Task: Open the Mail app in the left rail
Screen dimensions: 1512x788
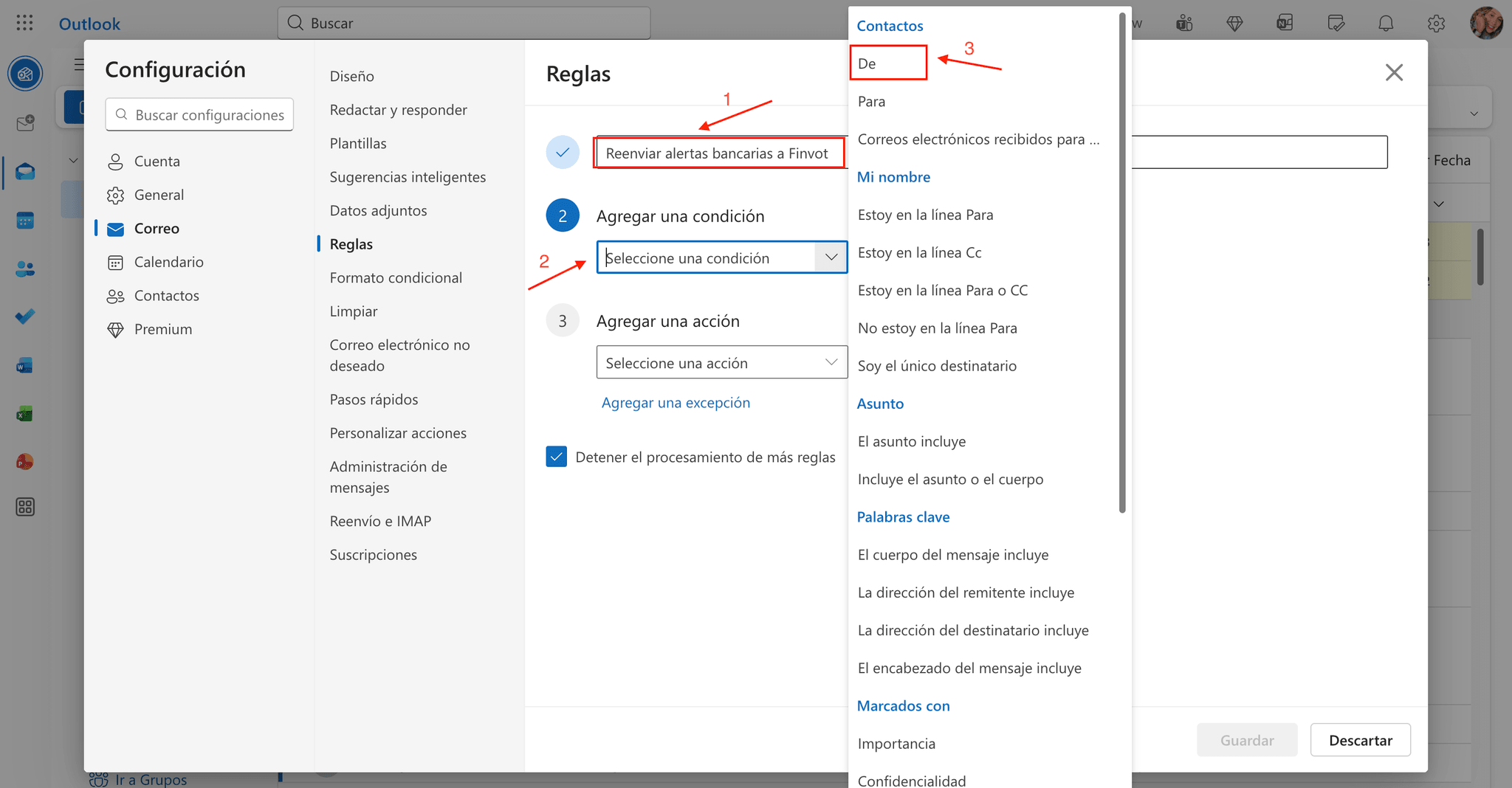Action: (25, 172)
